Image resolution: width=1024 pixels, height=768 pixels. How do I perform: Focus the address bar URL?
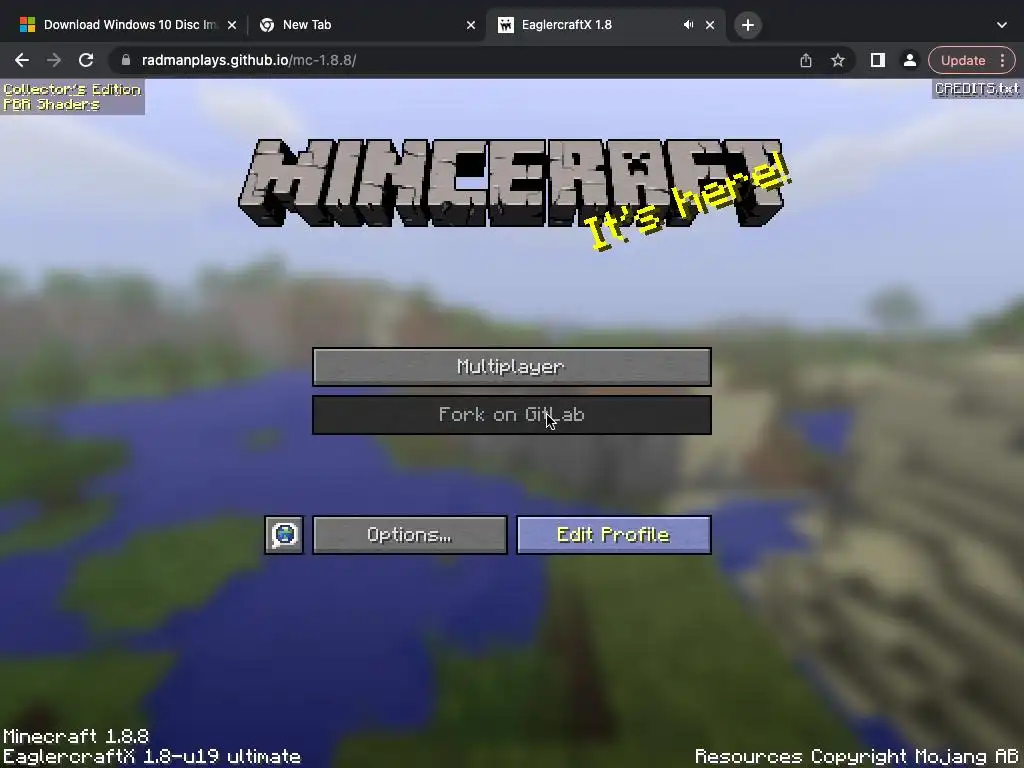[249, 60]
